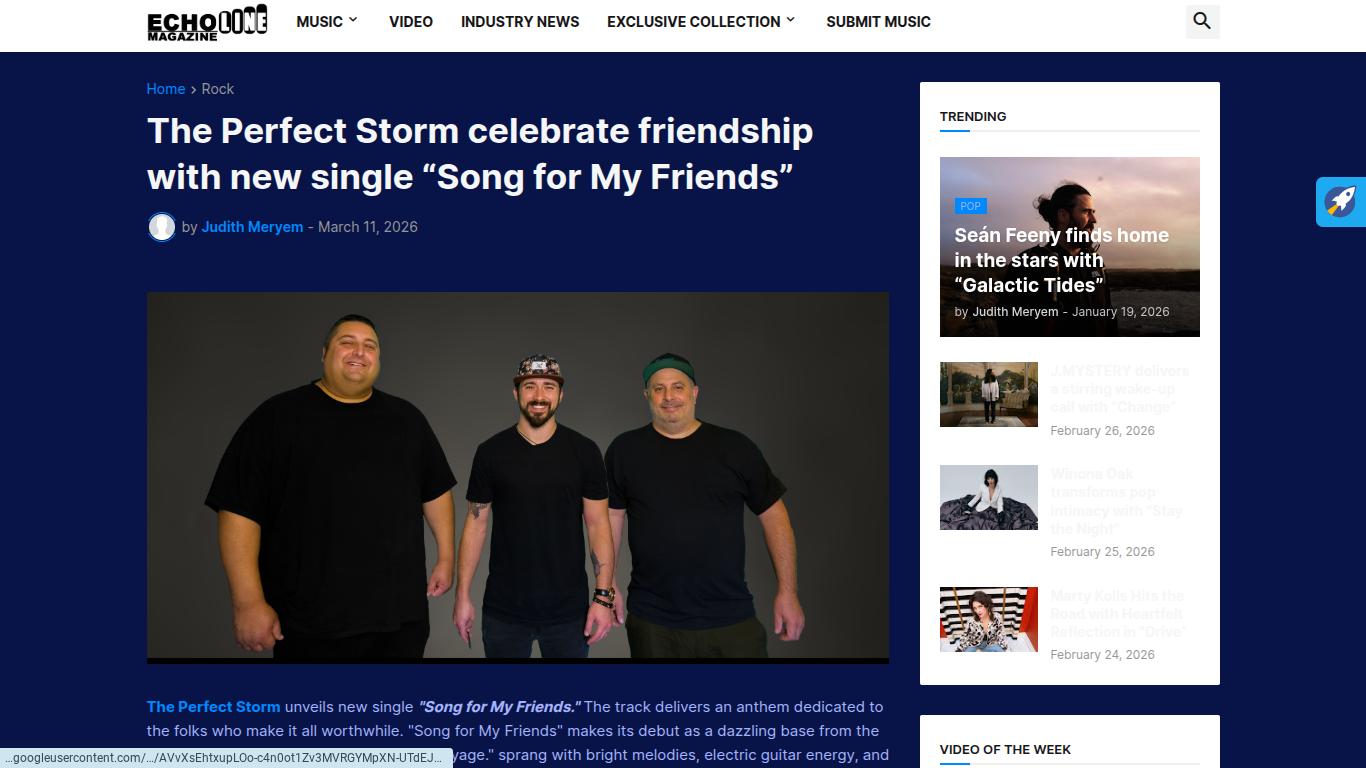The width and height of the screenshot is (1366, 768).
Task: Open Judith Meryem link in trending card
Action: [1015, 312]
